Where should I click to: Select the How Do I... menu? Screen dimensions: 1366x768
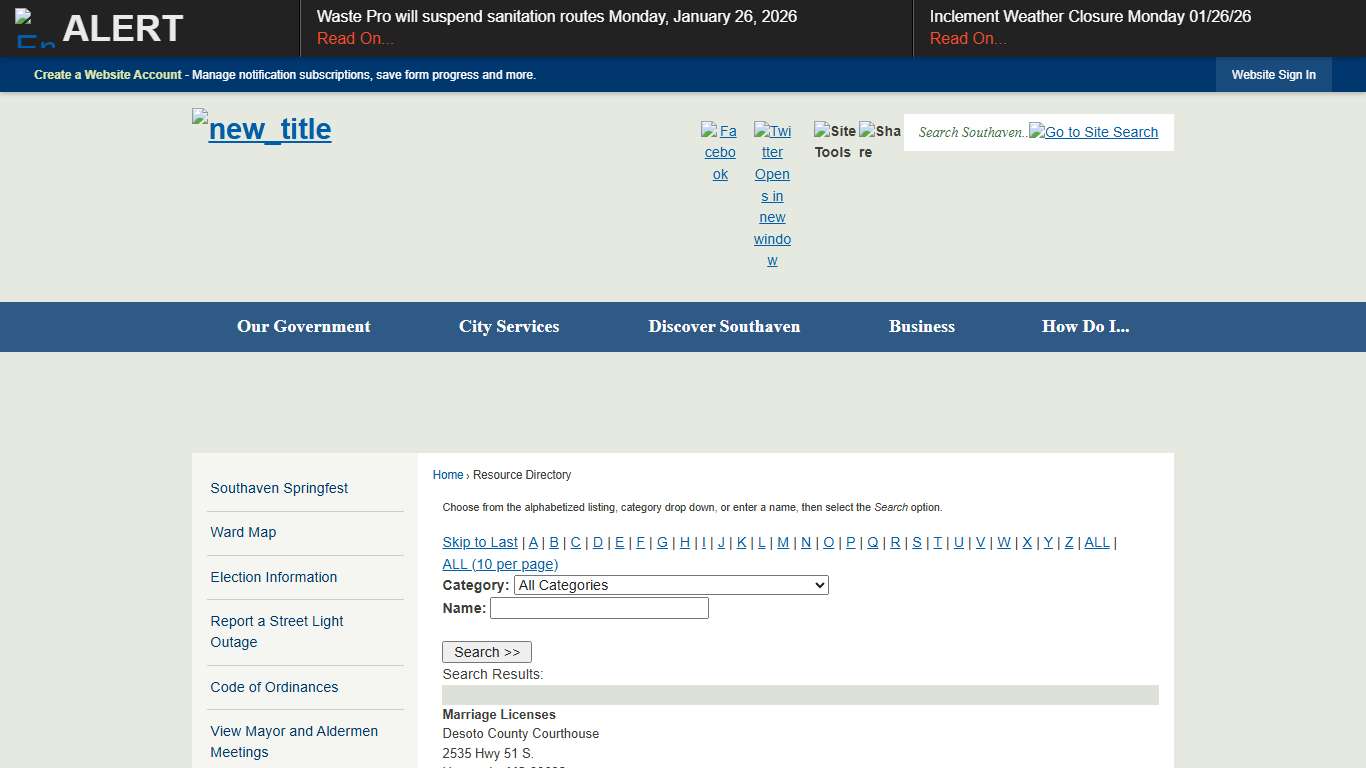(x=1086, y=327)
